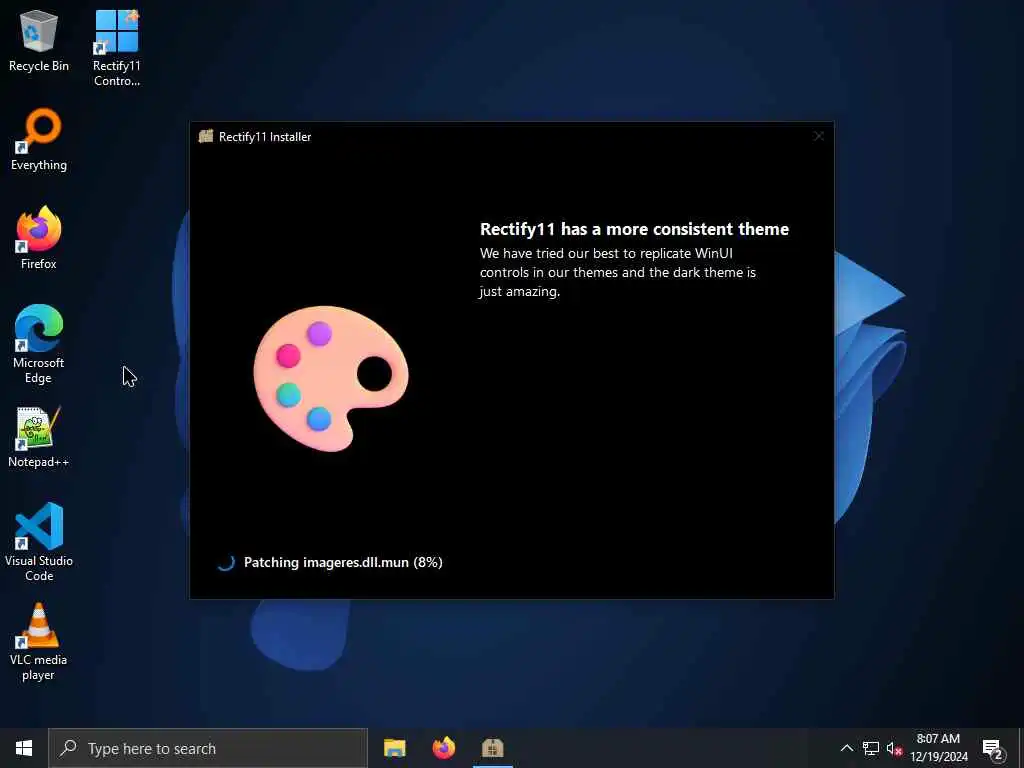The width and height of the screenshot is (1024, 768).
Task: Open clock showing 8:07 AM 12/19/2024
Action: pos(938,748)
